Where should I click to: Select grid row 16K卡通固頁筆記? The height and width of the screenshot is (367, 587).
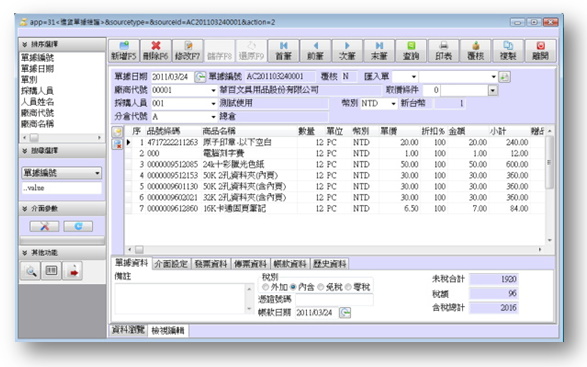pyautogui.click(x=335, y=208)
